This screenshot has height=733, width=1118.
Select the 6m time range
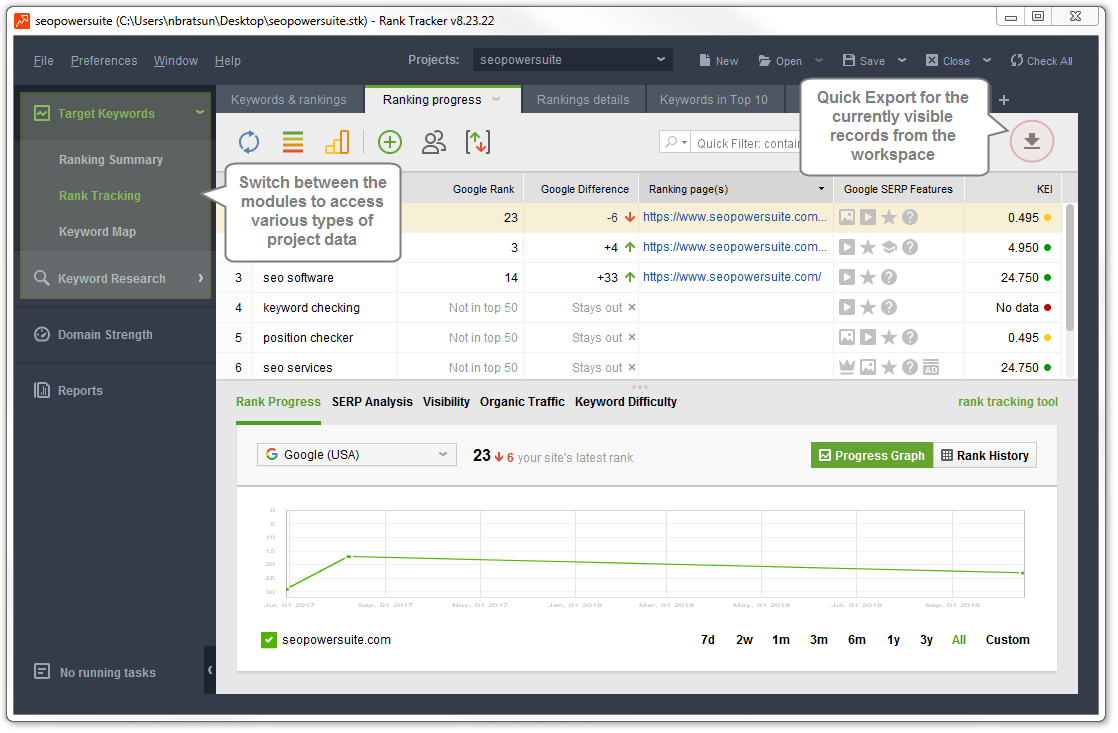tap(856, 640)
